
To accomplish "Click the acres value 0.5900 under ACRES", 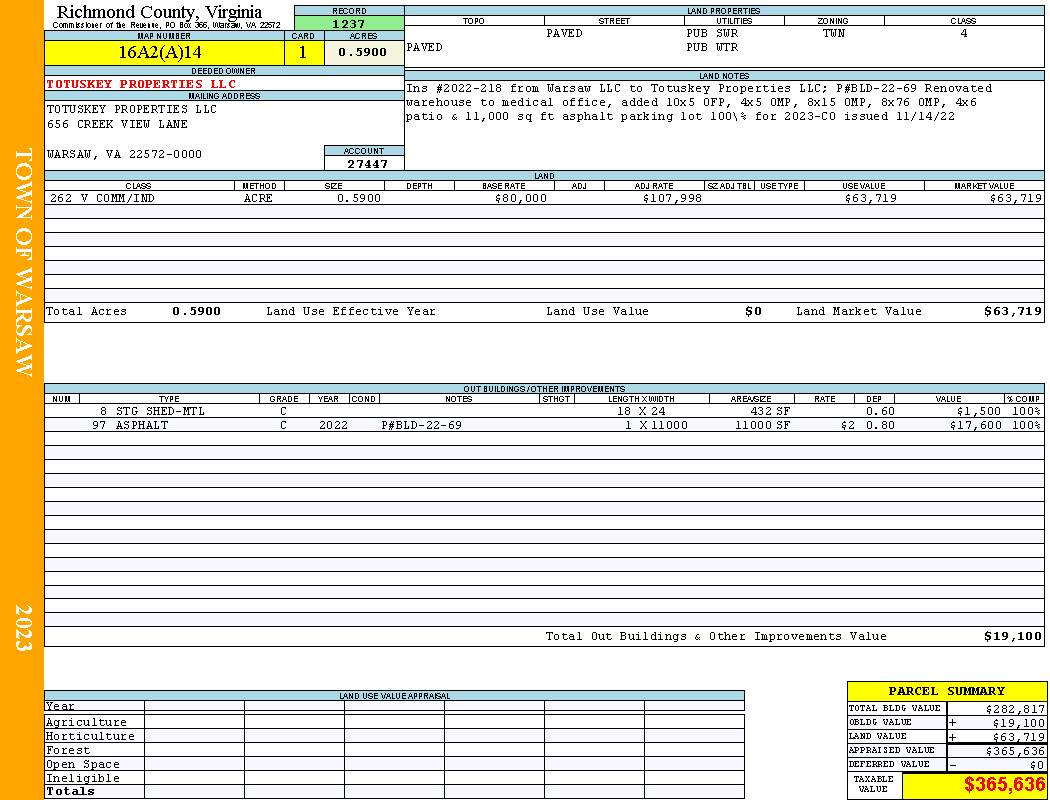I will tap(362, 52).
